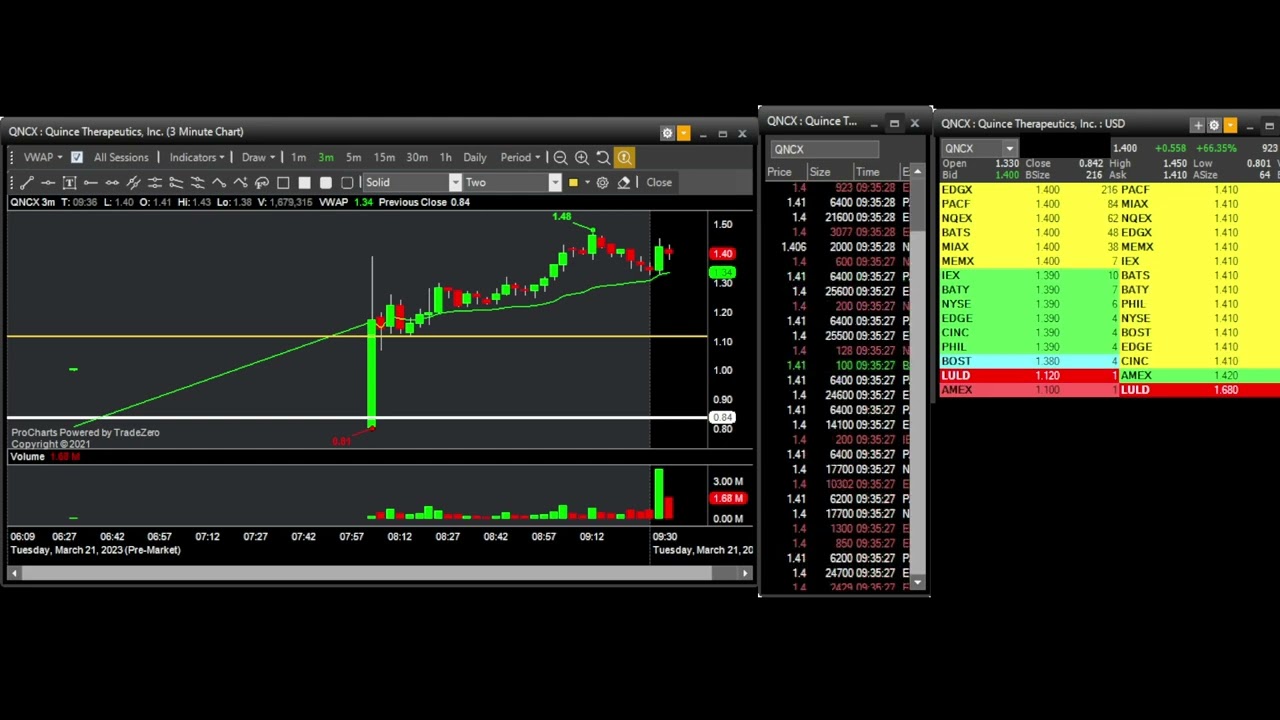Screen dimensions: 1280x720
Task: Click the plus icon in Level 2 window
Action: (1197, 125)
